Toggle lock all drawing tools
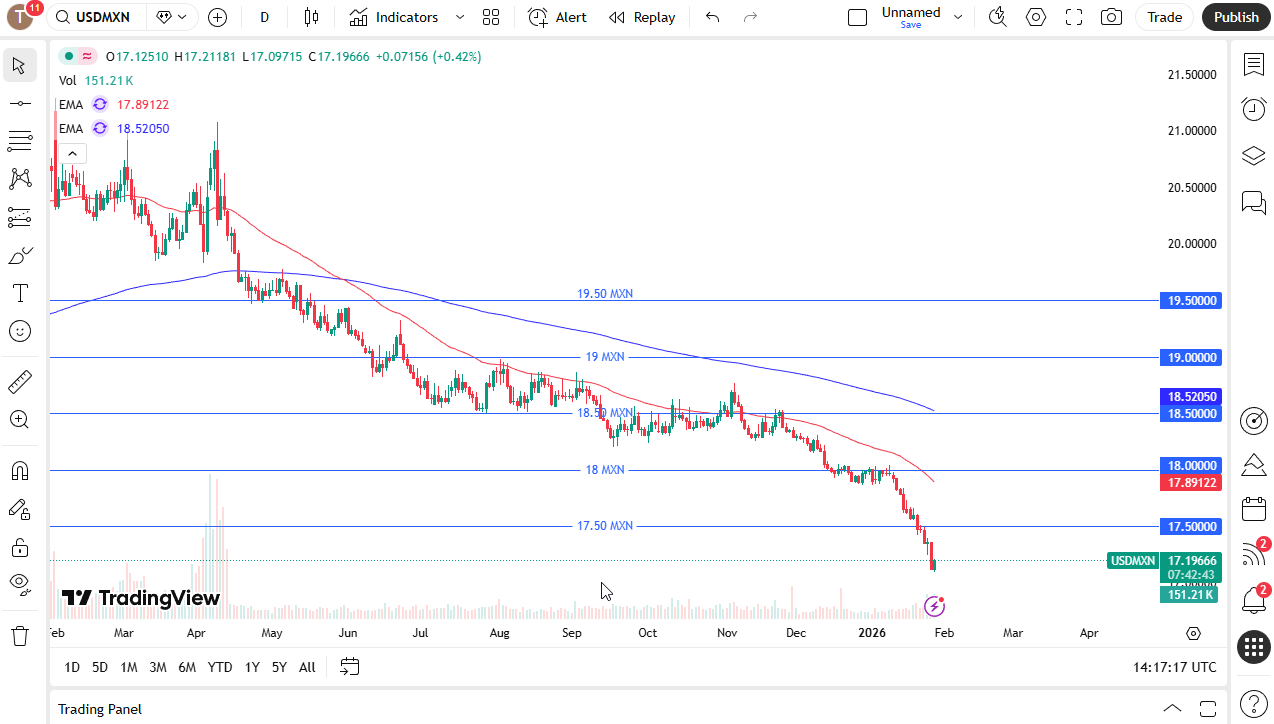 [x=19, y=547]
